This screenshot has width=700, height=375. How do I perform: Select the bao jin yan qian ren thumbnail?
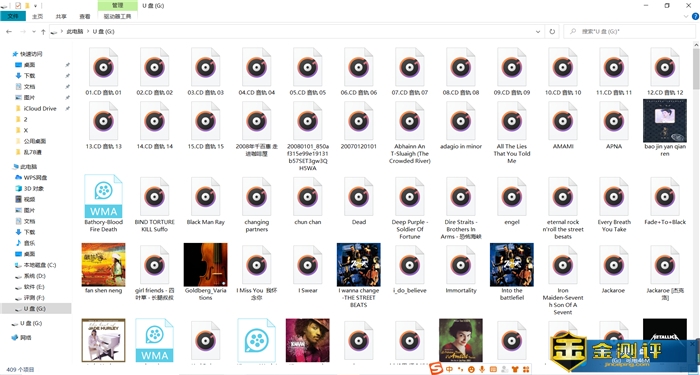click(665, 121)
